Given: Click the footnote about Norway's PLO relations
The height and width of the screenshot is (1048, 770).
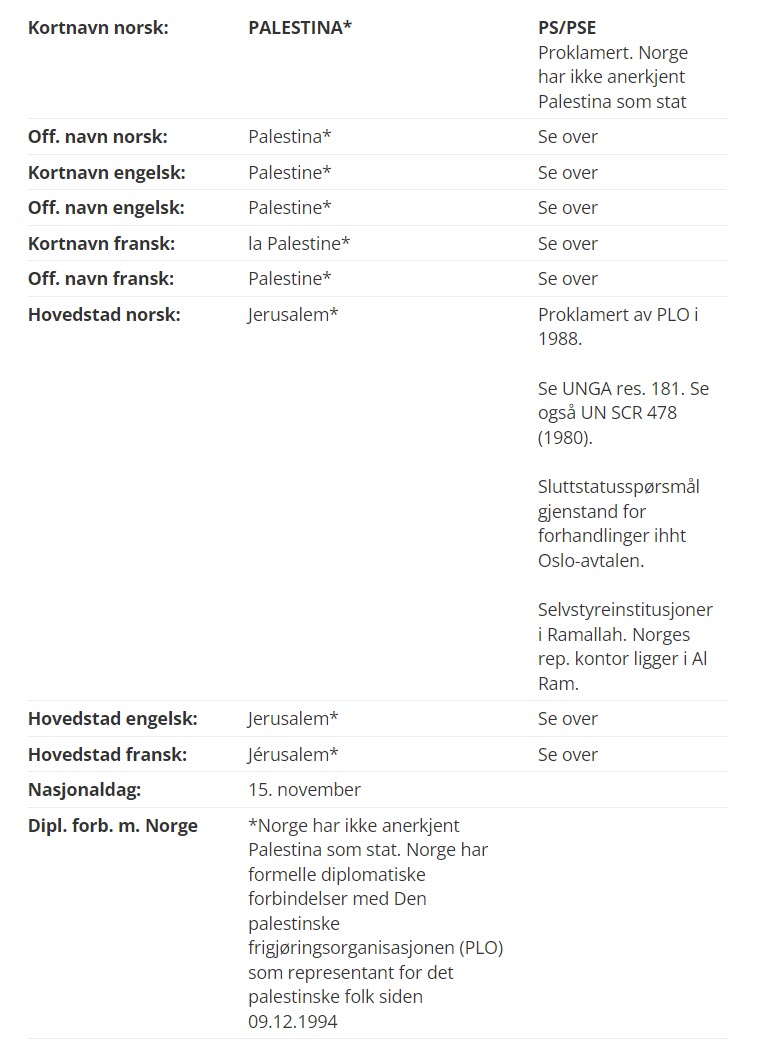Looking at the screenshot, I should pos(375,922).
